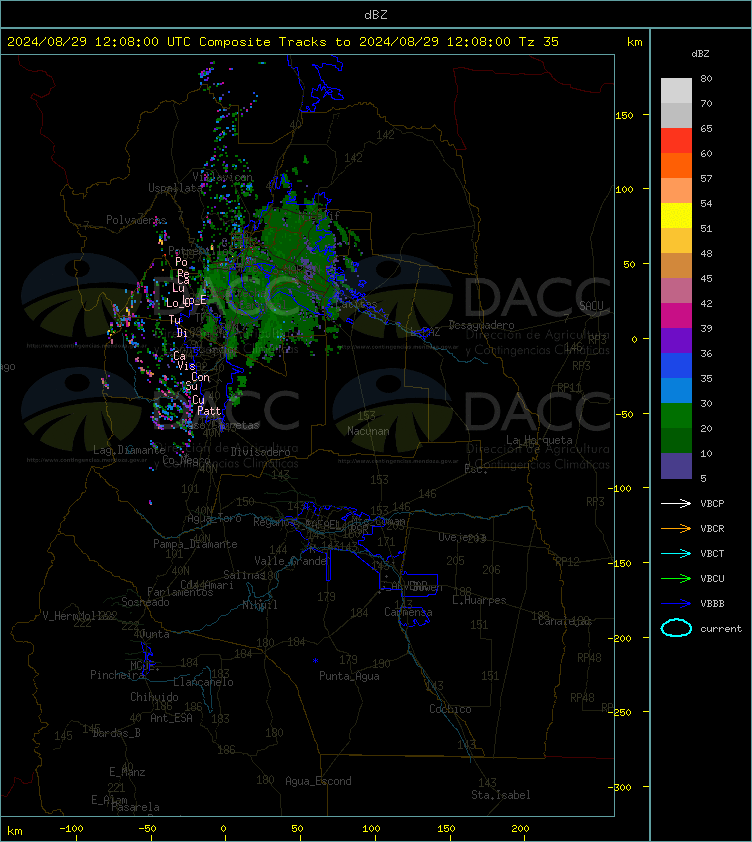Click the Llancanelo place label
The width and height of the screenshot is (752, 842).
(x=203, y=683)
